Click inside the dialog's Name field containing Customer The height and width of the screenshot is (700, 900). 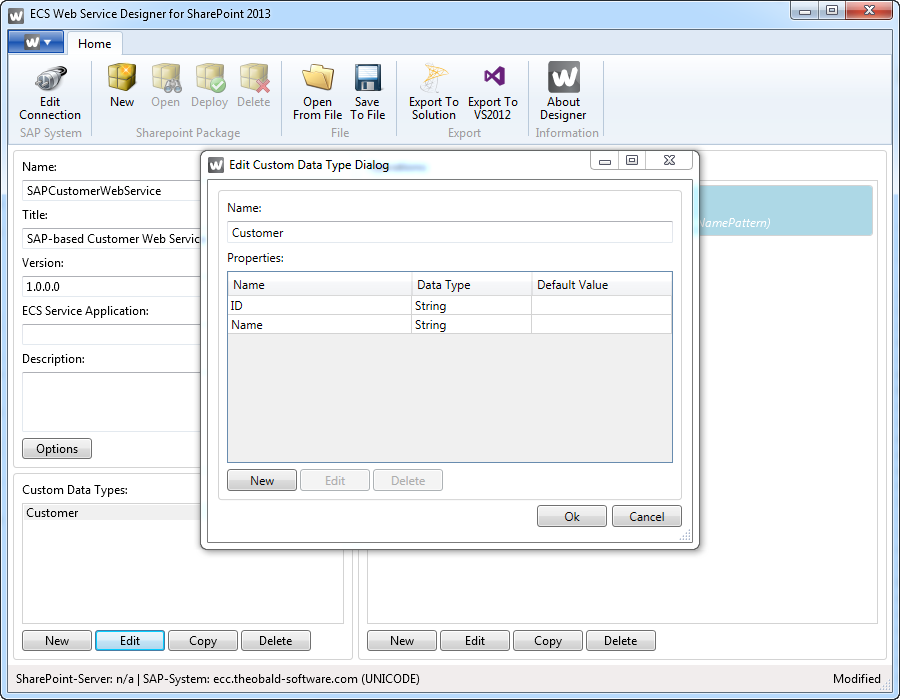[449, 233]
